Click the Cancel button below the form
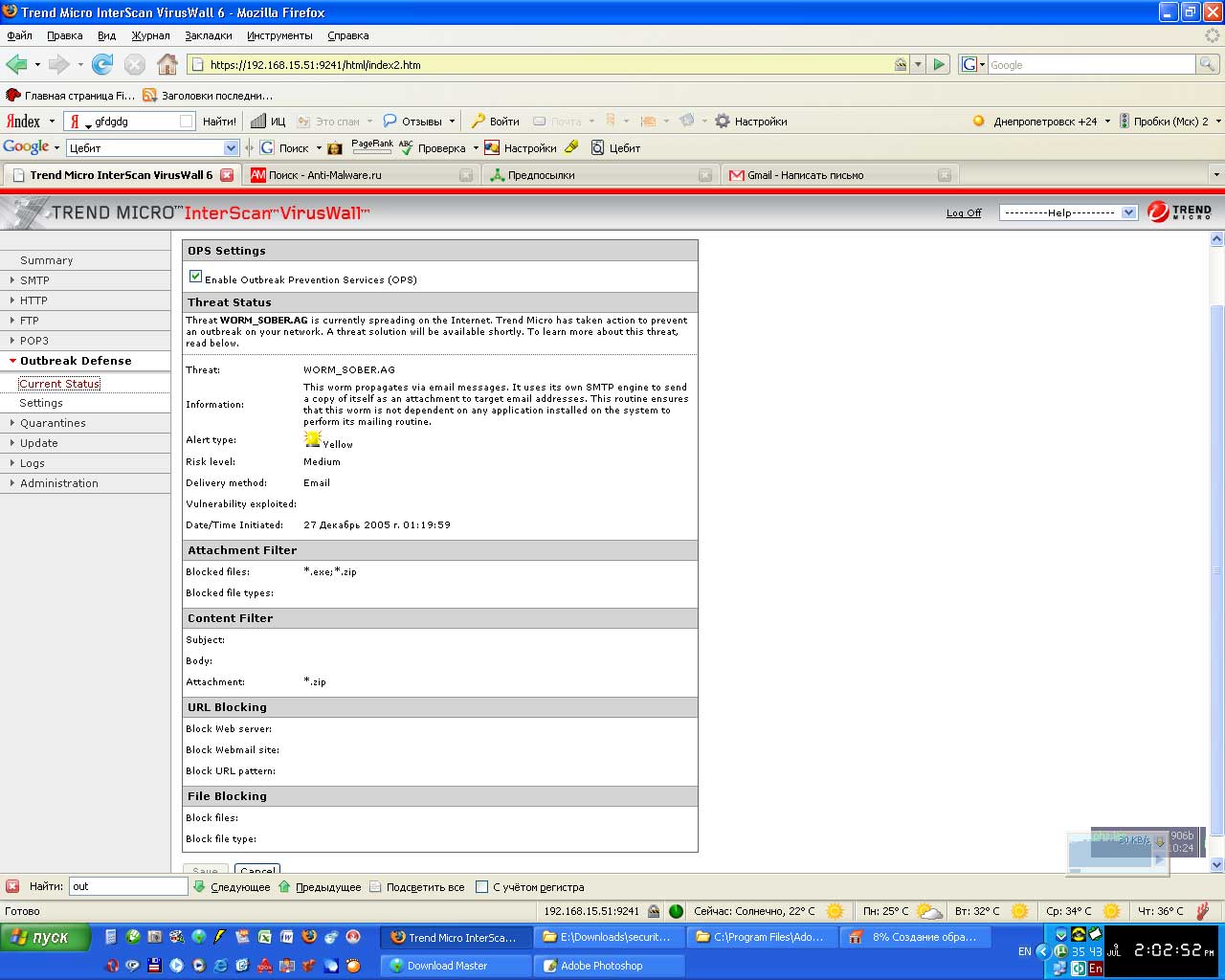 pyautogui.click(x=257, y=870)
